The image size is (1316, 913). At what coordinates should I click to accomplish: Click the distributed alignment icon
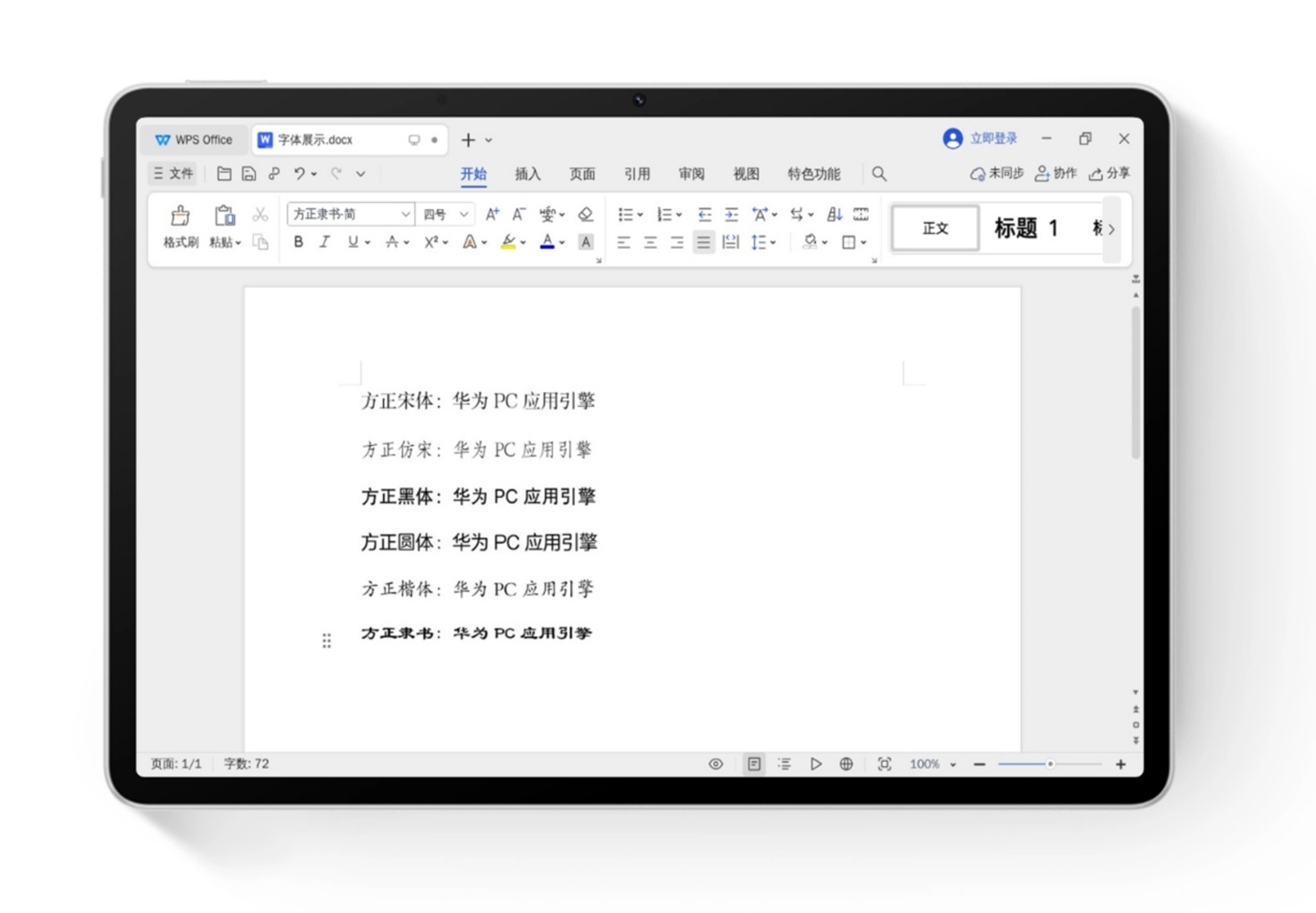click(730, 242)
